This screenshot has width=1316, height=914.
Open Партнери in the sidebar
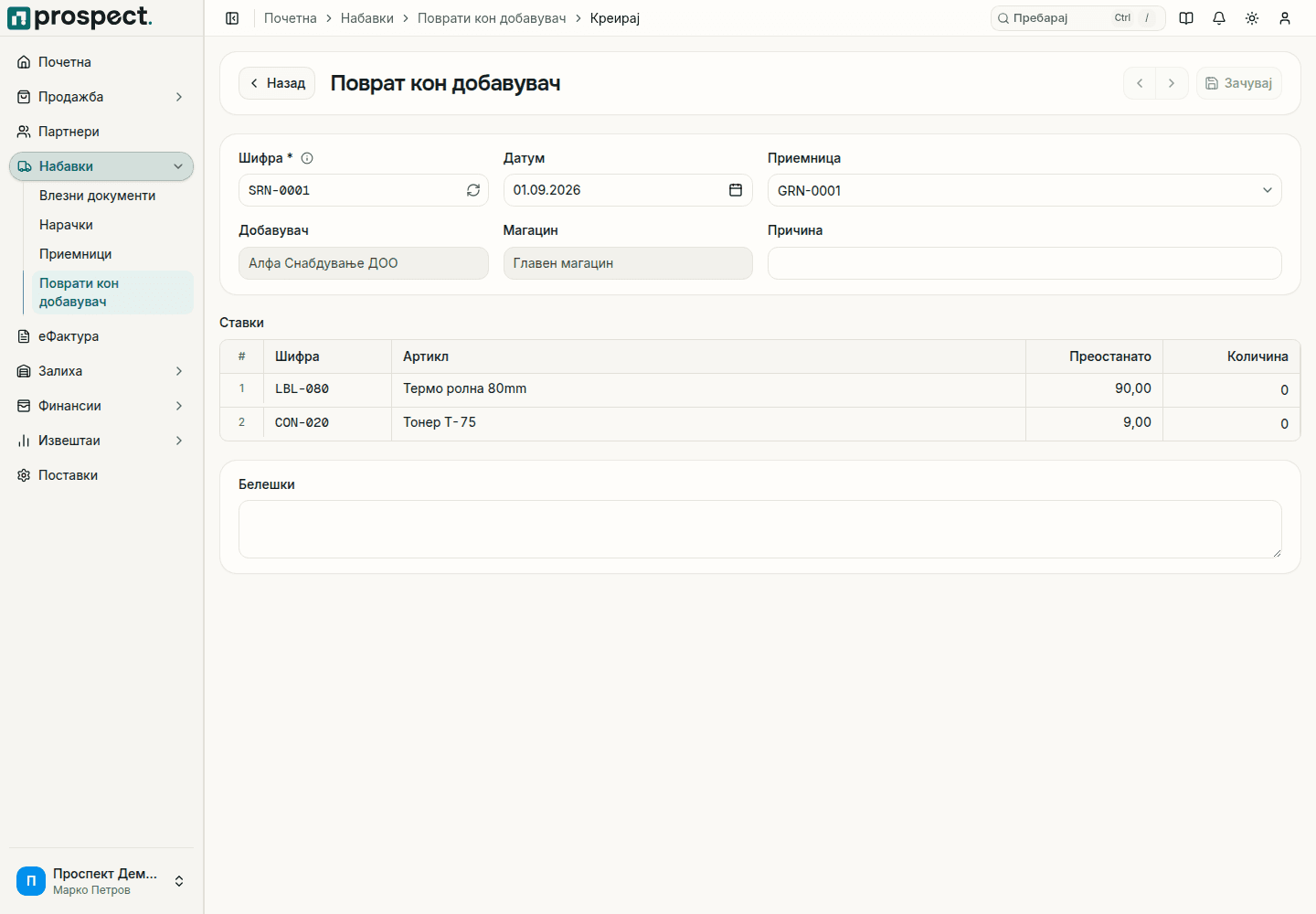coord(101,132)
